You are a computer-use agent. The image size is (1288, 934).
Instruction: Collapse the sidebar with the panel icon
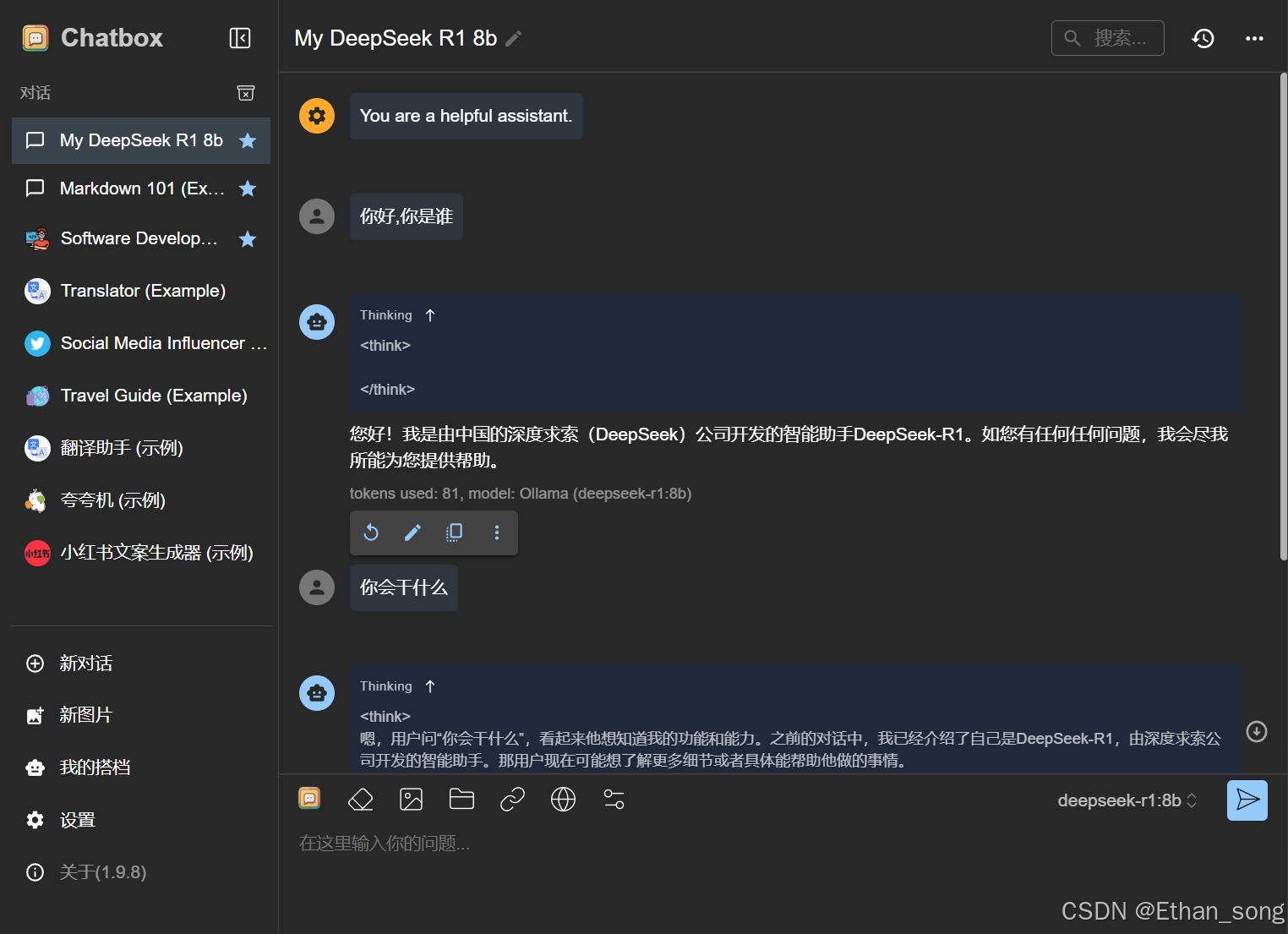[x=240, y=38]
